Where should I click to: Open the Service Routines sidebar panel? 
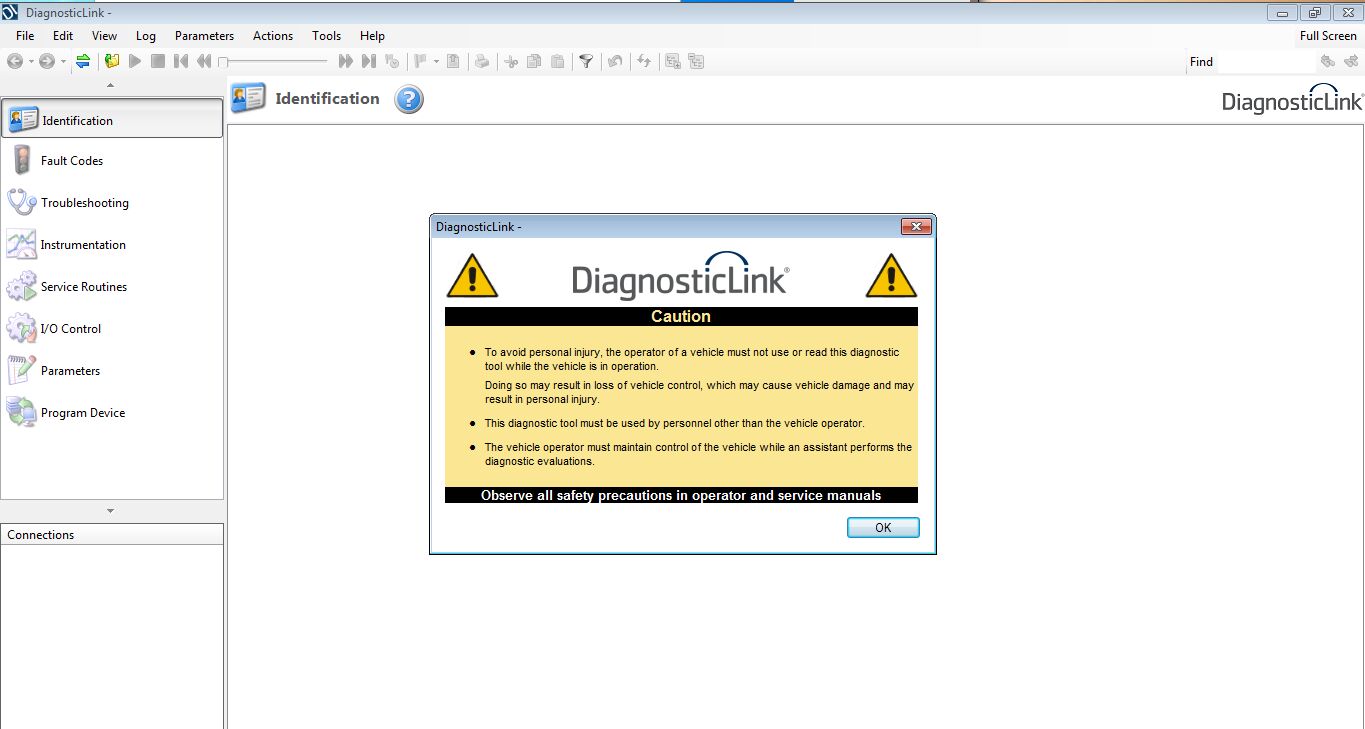point(112,287)
